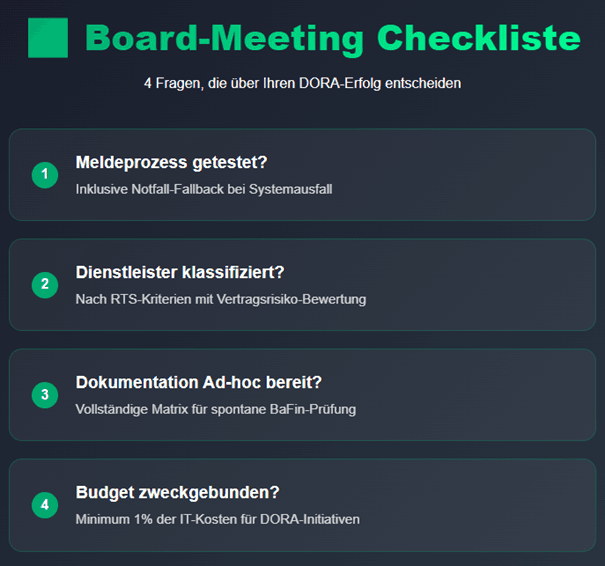Select the "Budget zweckgebunden?" heading
The height and width of the screenshot is (566, 605).
coord(177,492)
